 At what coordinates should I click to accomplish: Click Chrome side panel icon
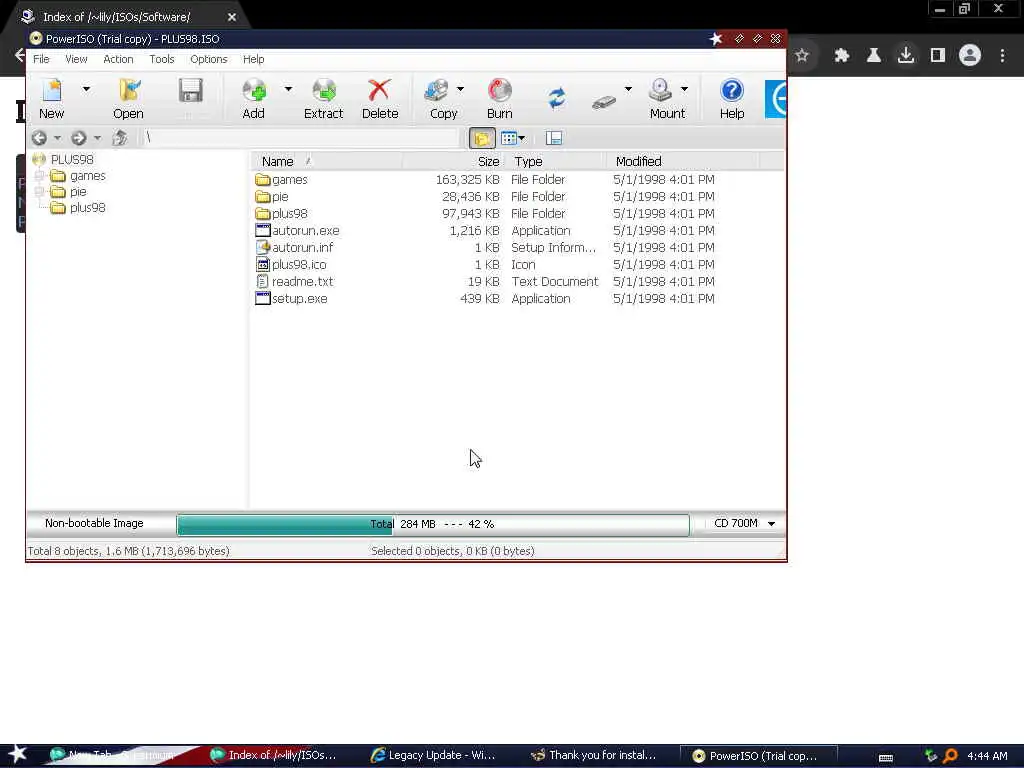click(x=938, y=56)
